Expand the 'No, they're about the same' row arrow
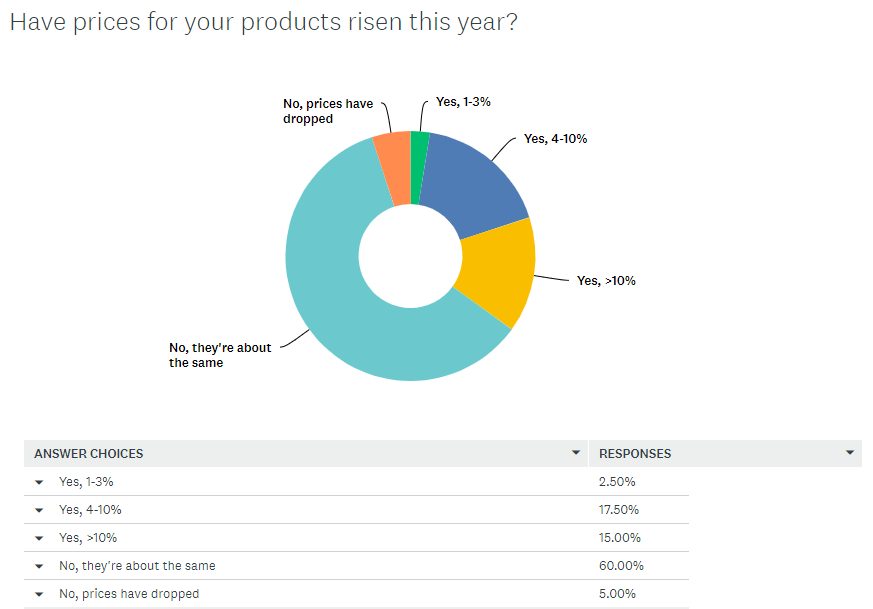This screenshot has width=873, height=609. (x=39, y=566)
